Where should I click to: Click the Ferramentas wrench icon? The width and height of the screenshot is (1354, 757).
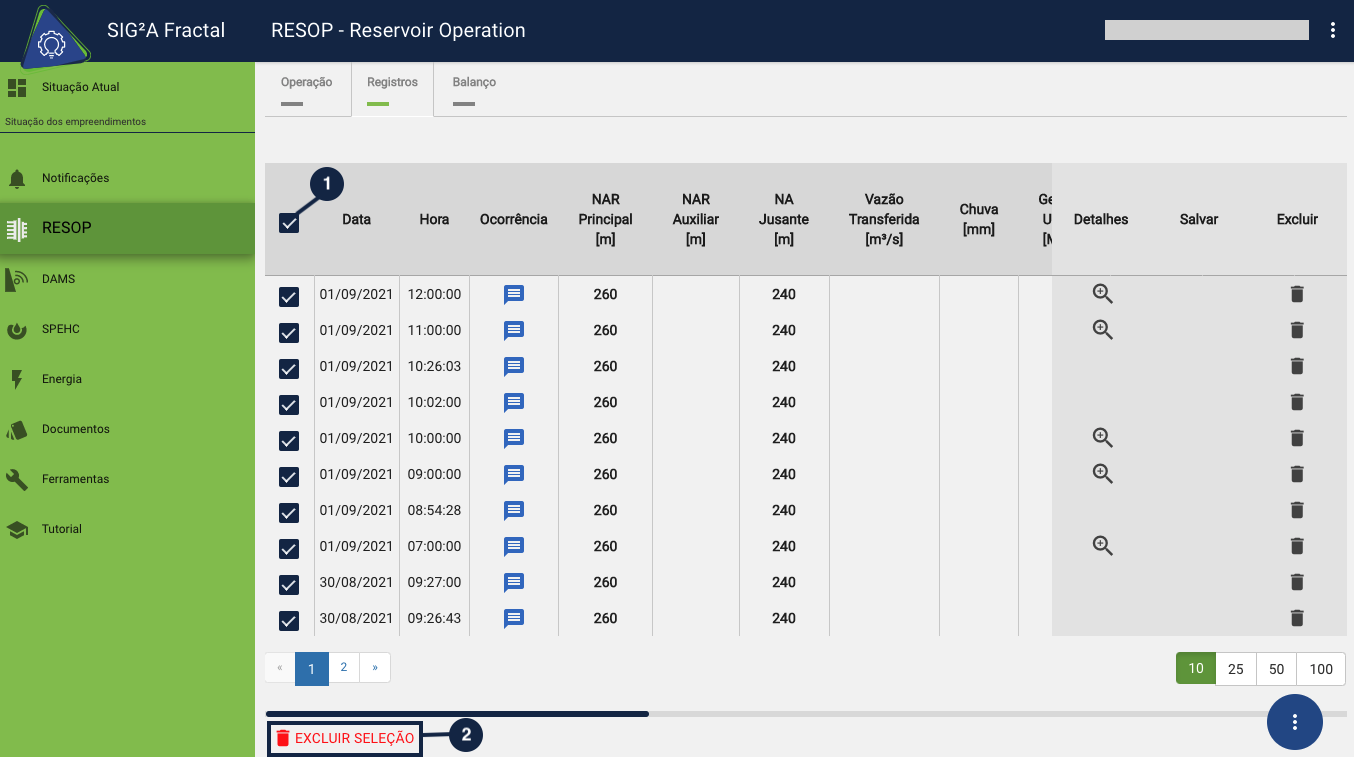17,479
